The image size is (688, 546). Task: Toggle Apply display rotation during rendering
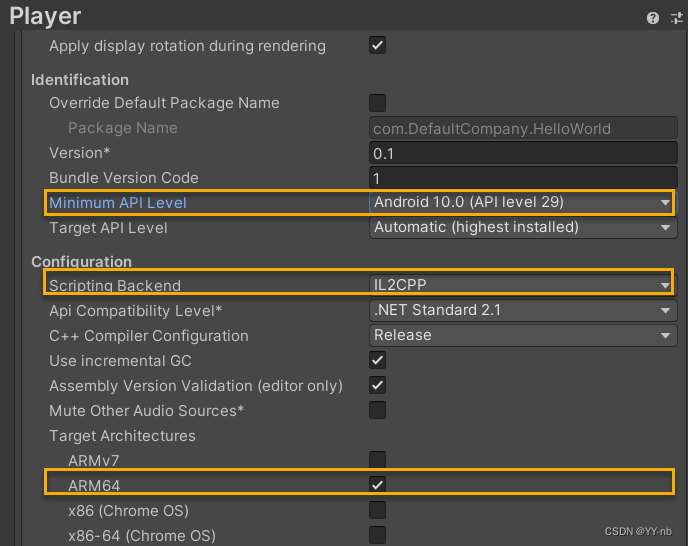coord(378,45)
